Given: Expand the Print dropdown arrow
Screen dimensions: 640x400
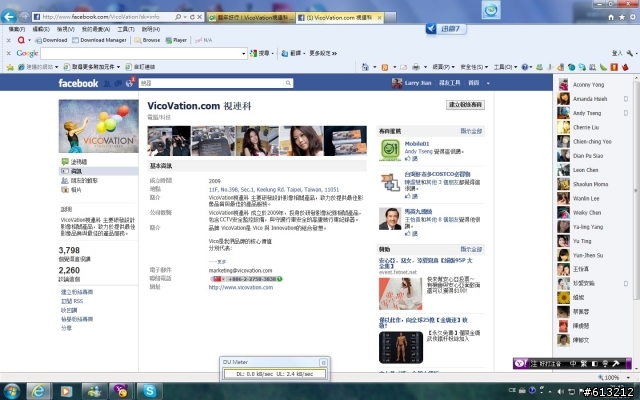Looking at the screenshot, I should point(425,67).
